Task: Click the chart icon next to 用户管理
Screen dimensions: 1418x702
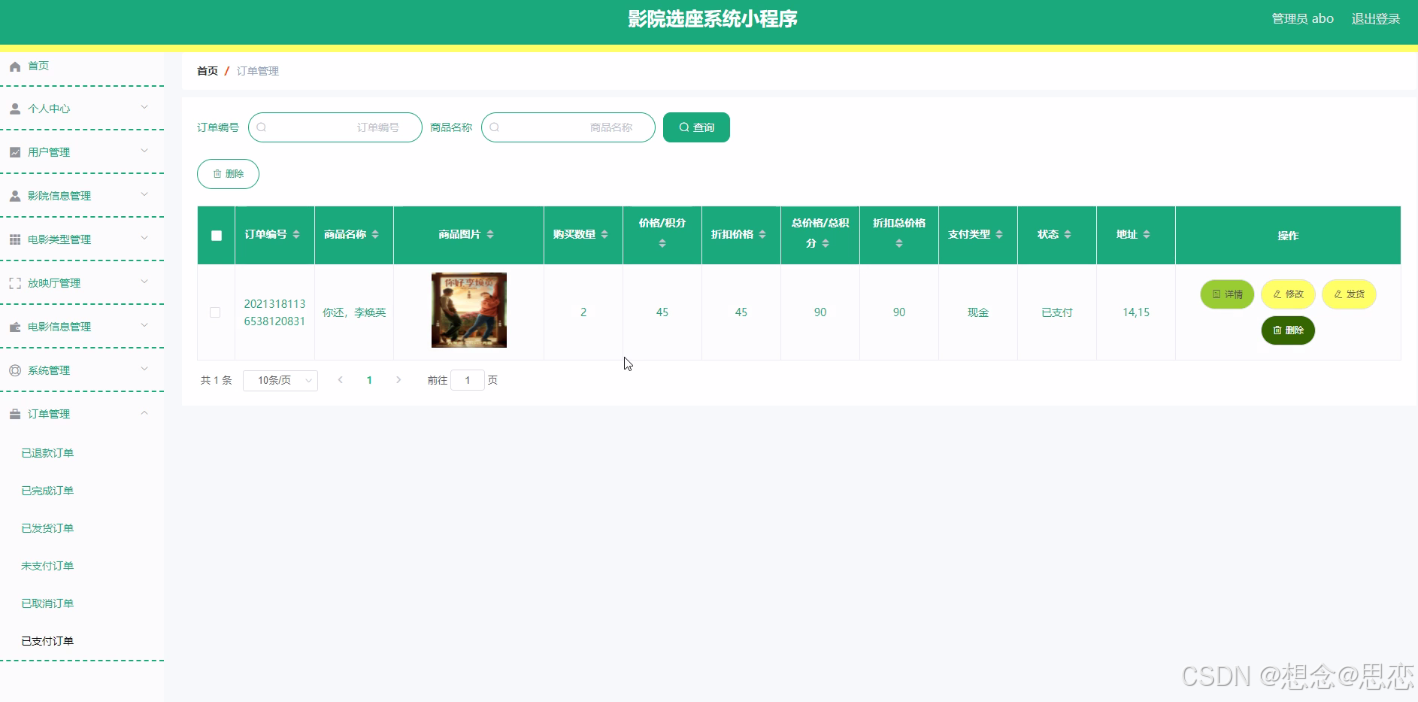Action: pyautogui.click(x=15, y=152)
